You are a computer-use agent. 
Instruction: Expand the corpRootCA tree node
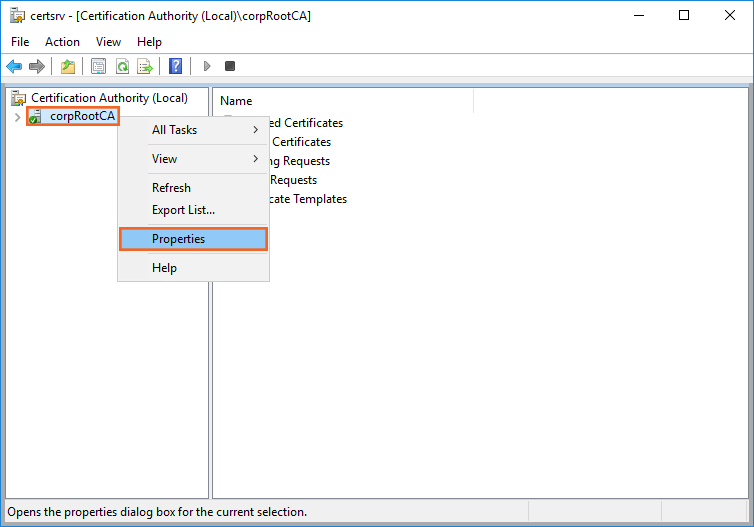click(x=17, y=117)
